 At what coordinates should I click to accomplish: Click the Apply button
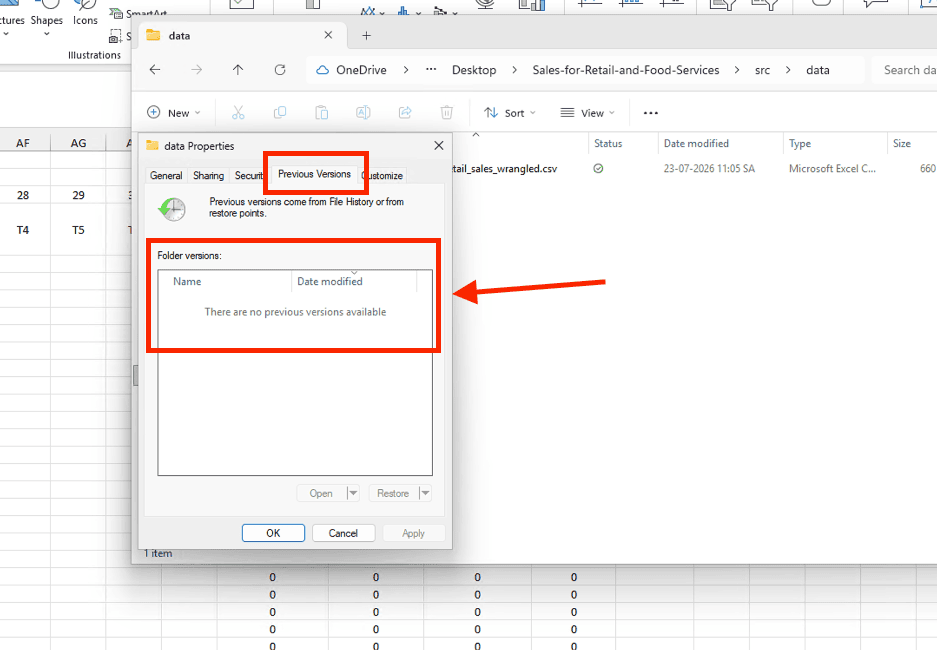[x=414, y=533]
